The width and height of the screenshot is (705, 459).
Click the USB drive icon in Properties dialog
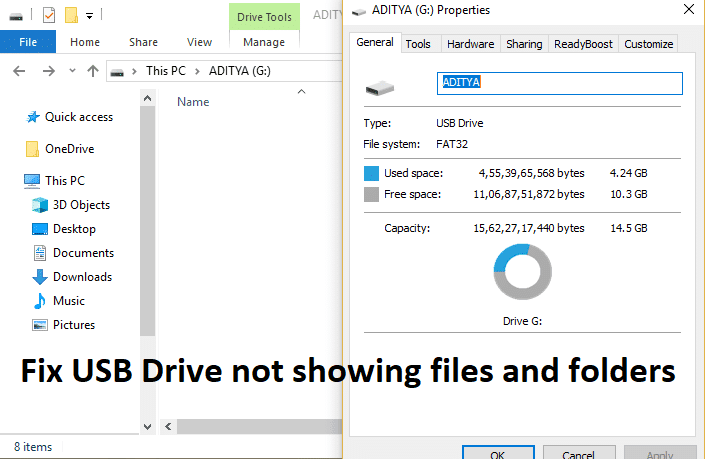tap(380, 88)
